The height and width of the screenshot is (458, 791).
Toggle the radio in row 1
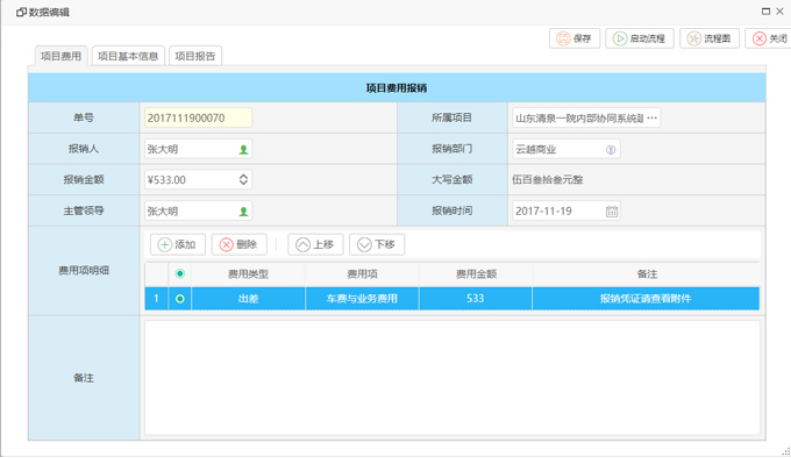180,299
